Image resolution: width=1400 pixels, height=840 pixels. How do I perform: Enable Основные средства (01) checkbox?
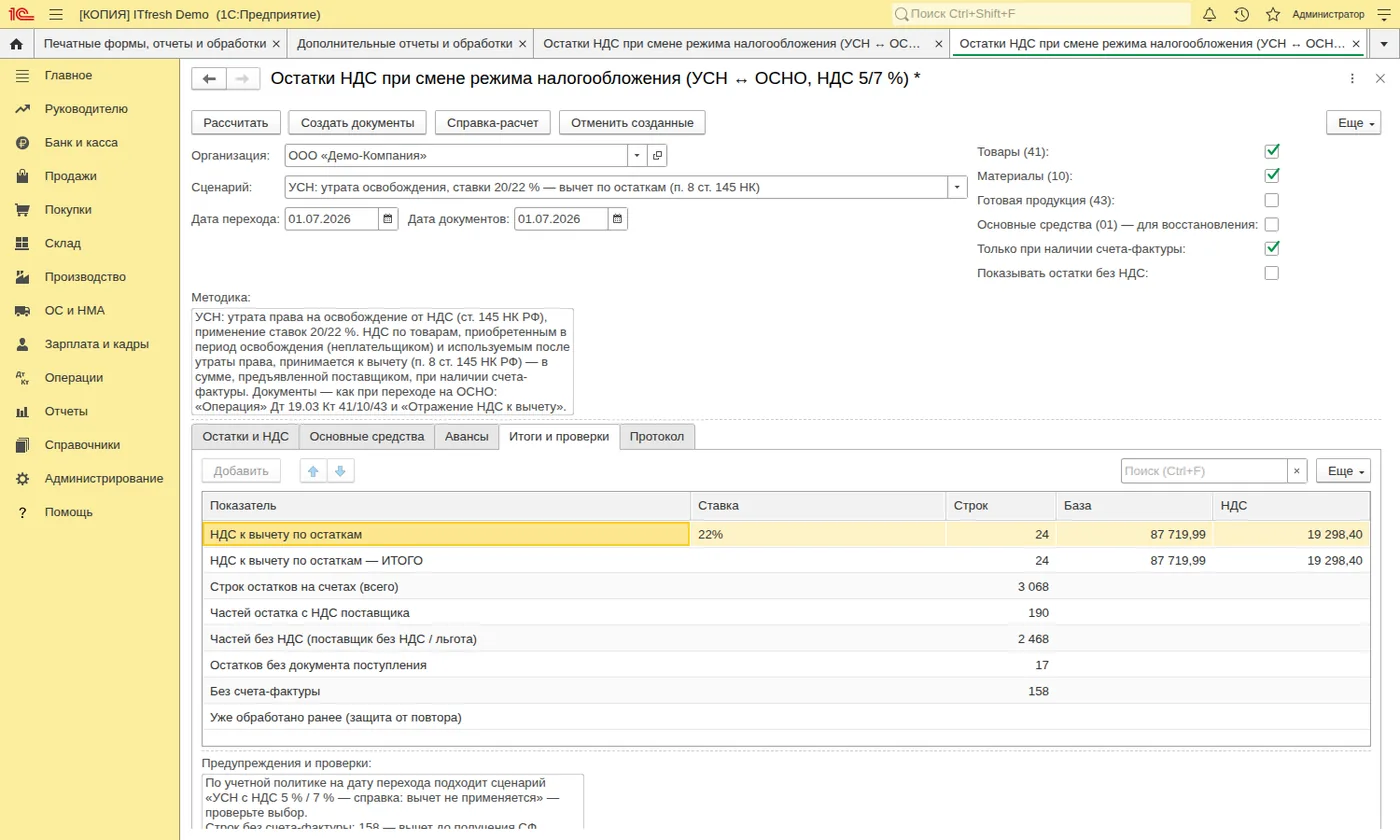(1272, 224)
